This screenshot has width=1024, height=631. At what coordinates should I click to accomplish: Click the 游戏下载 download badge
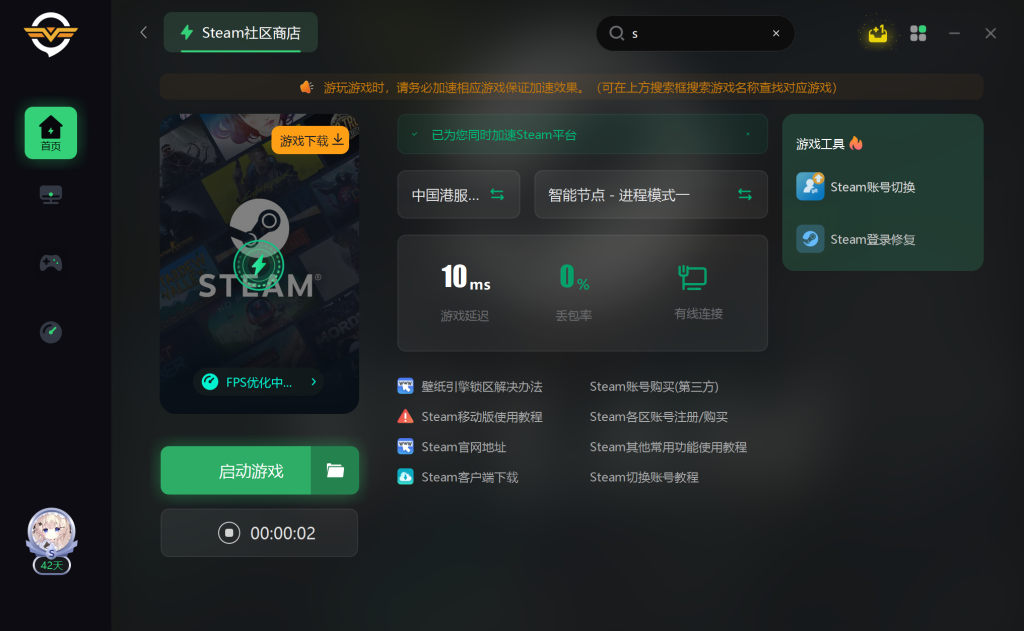click(310, 140)
